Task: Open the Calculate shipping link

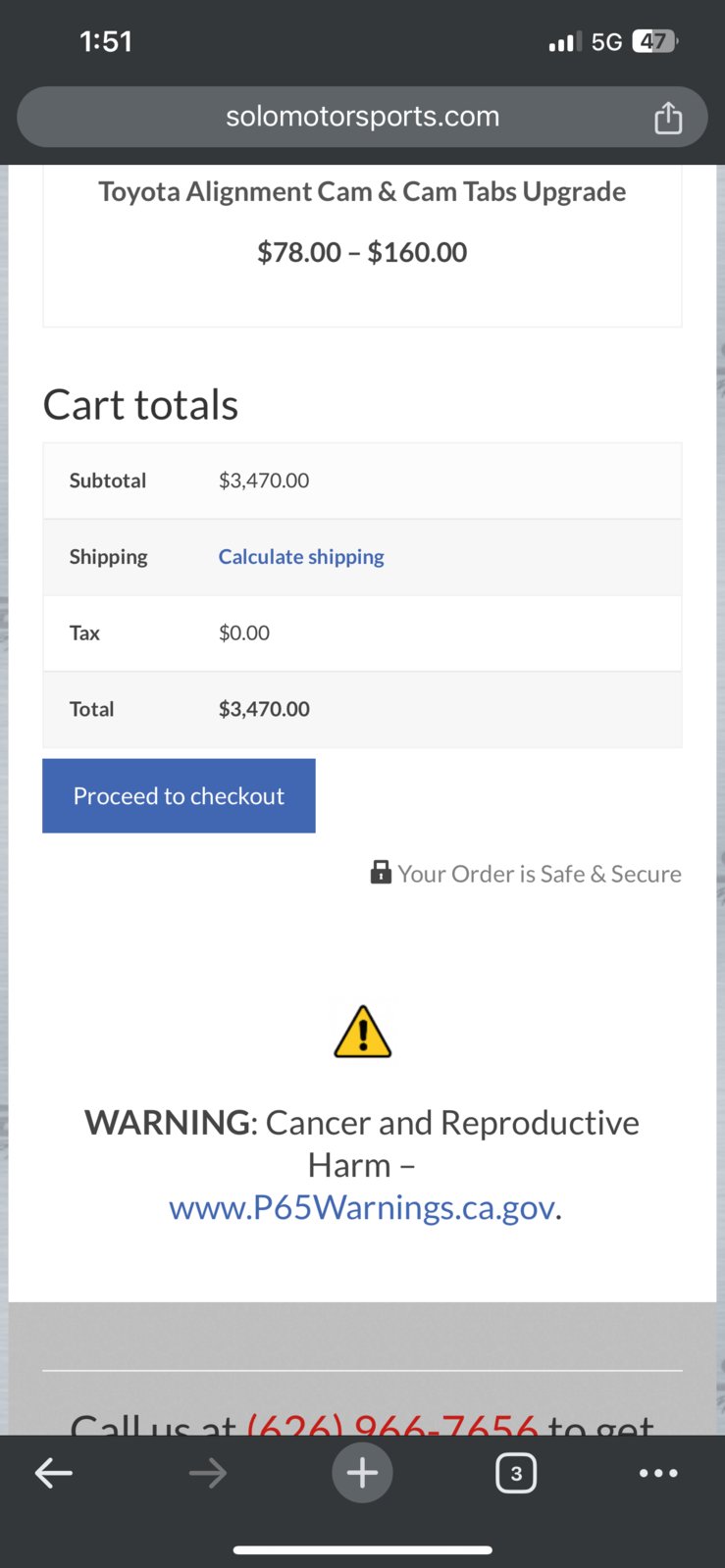Action: (301, 556)
